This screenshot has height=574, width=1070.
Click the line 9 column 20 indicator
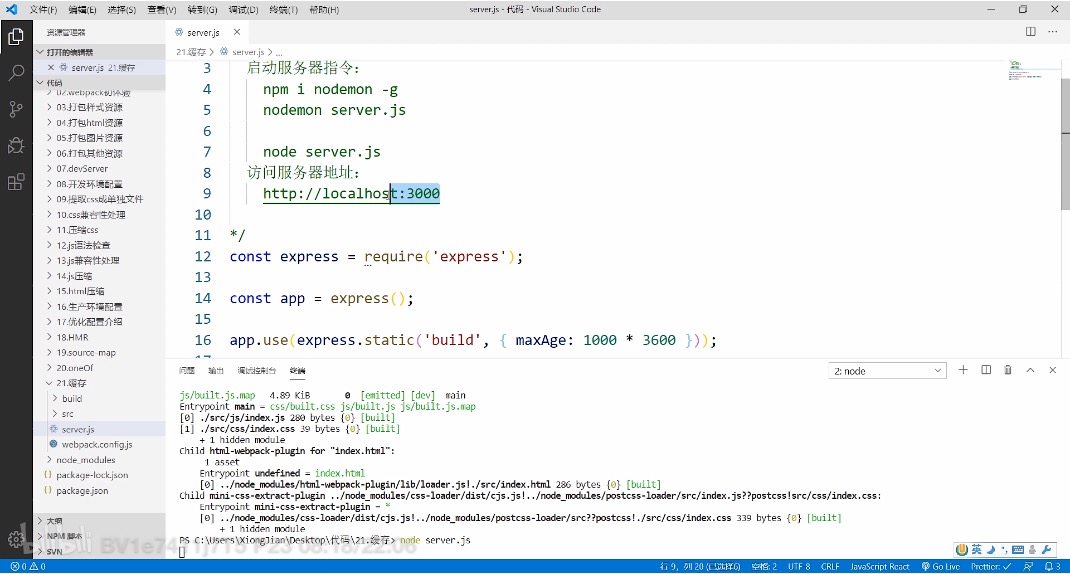(x=699, y=566)
